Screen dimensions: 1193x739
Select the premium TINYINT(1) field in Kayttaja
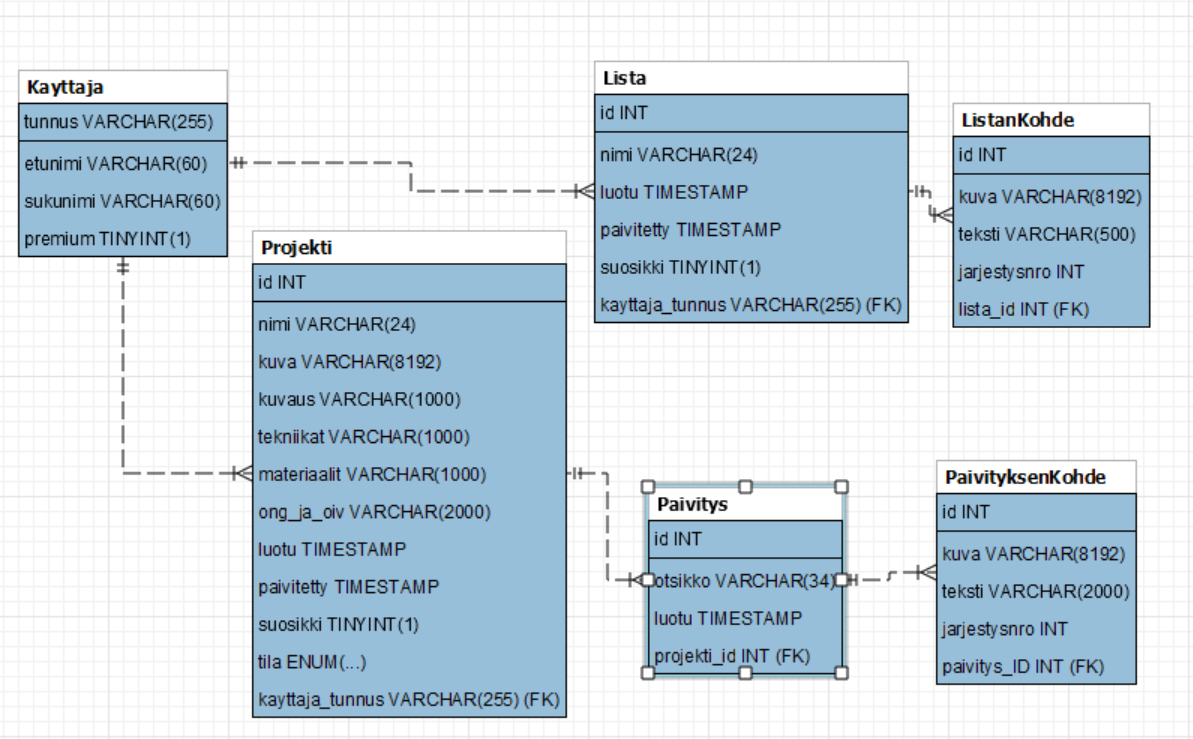(x=107, y=238)
